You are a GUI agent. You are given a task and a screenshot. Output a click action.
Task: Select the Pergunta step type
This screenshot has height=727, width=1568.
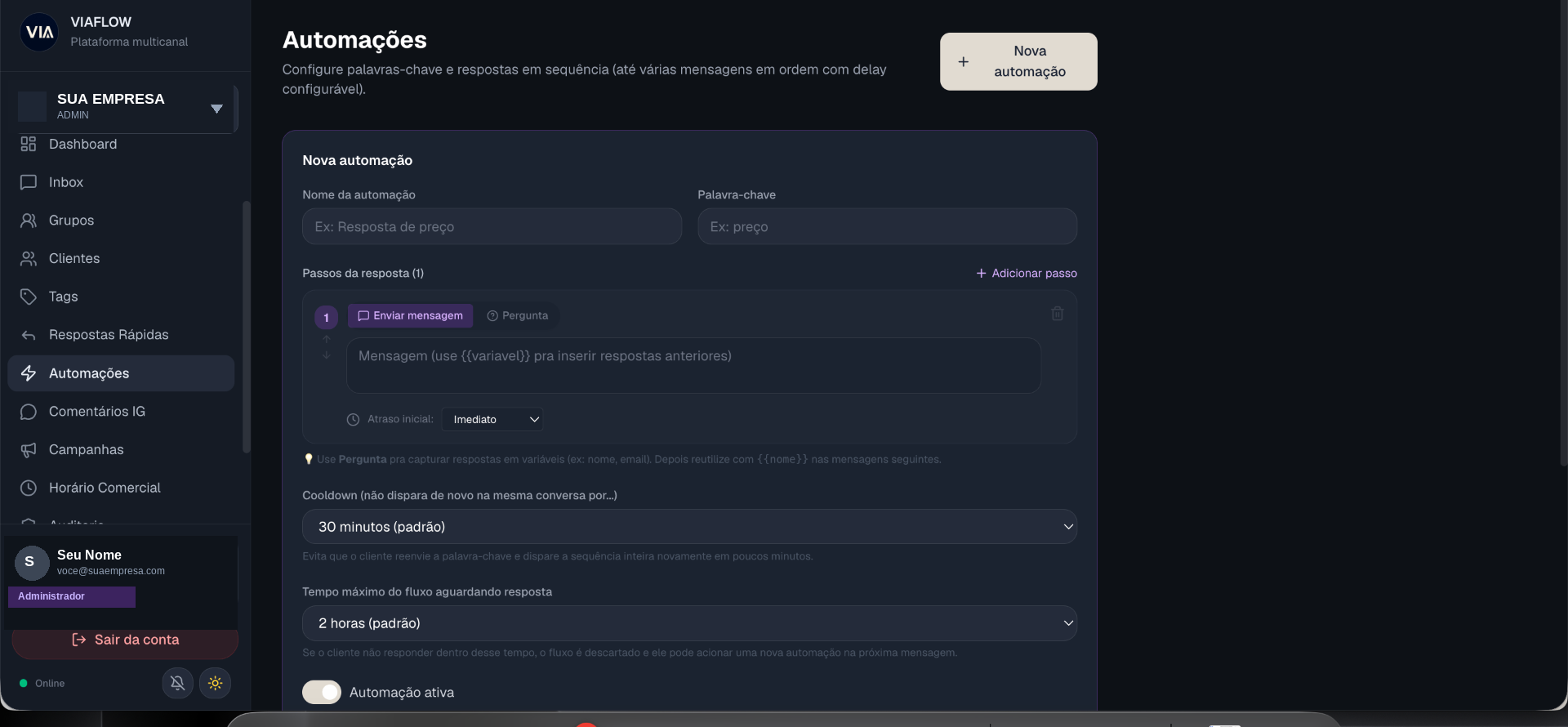coord(518,316)
